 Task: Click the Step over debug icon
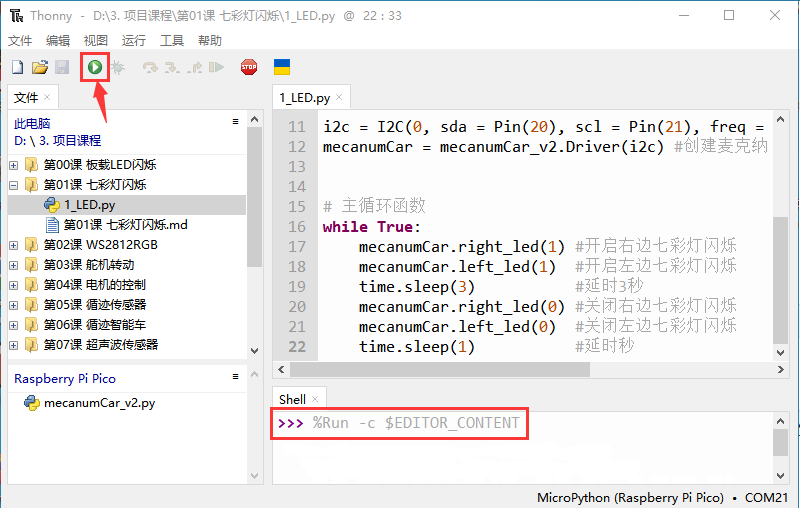(x=150, y=67)
